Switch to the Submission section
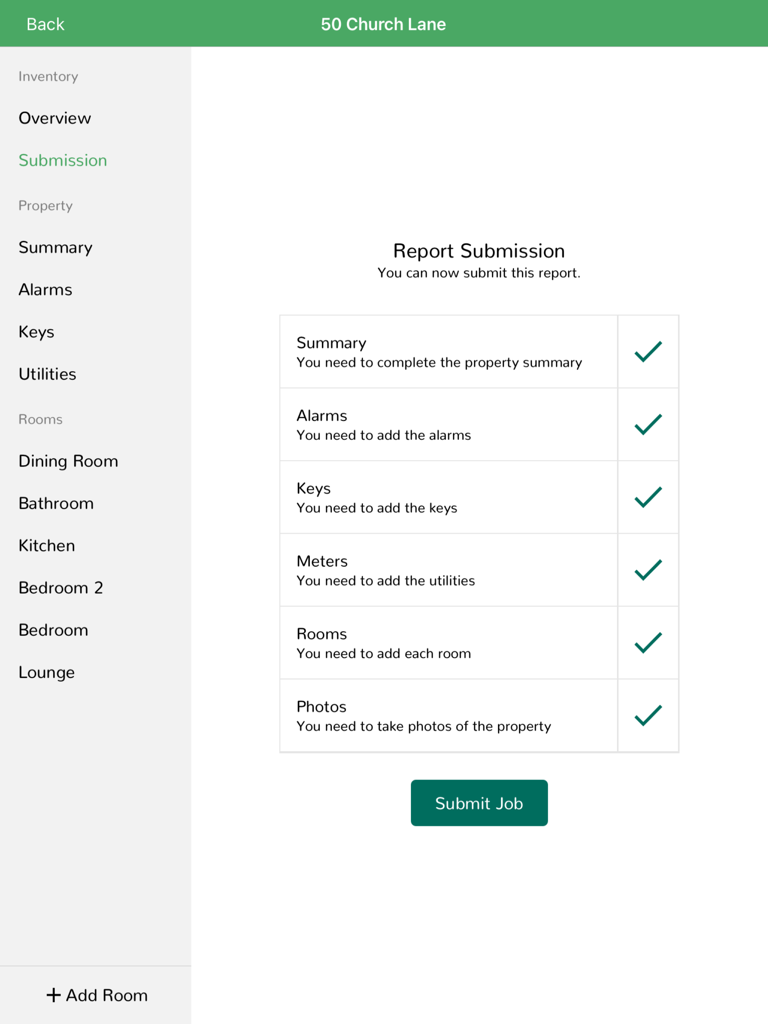 coord(63,160)
